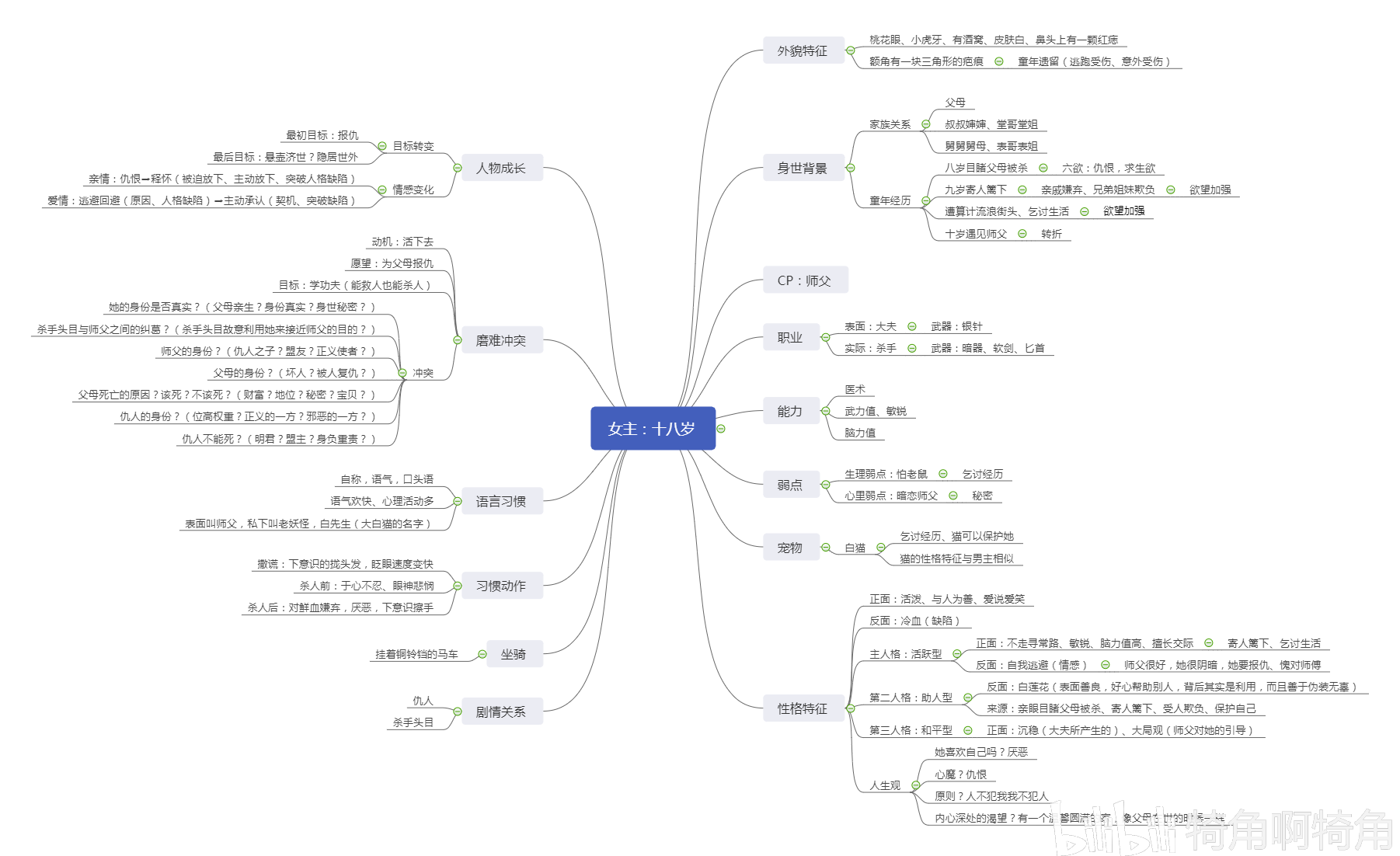Select the 父母 topic under 家族关系
Screen dimensions: 1400x856
956,103
